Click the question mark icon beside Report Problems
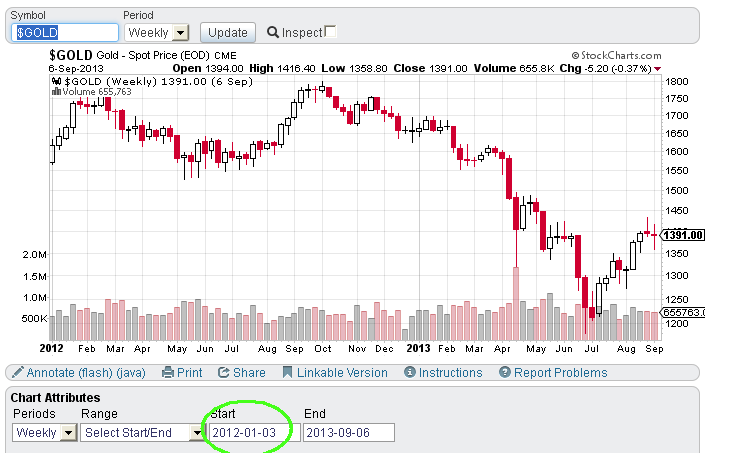This screenshot has width=733, height=453. click(505, 372)
